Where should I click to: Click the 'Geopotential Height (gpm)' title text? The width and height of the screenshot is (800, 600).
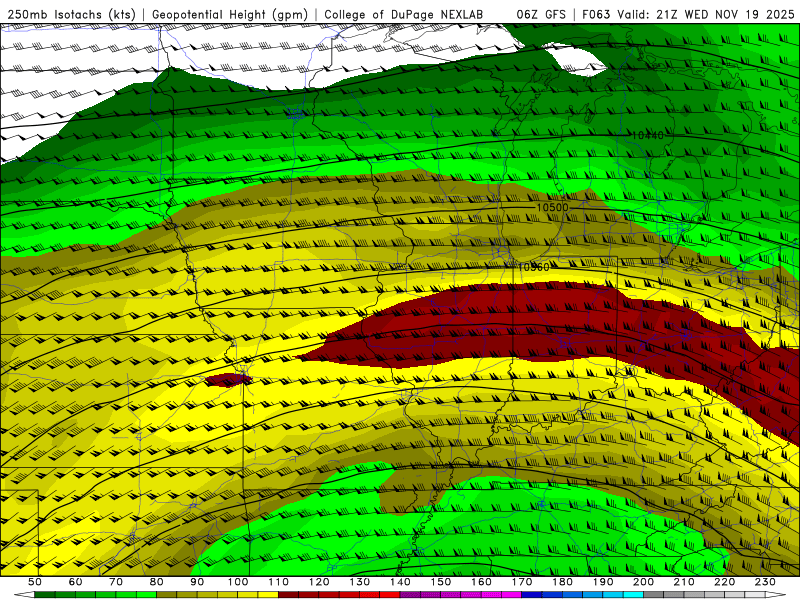click(x=230, y=14)
